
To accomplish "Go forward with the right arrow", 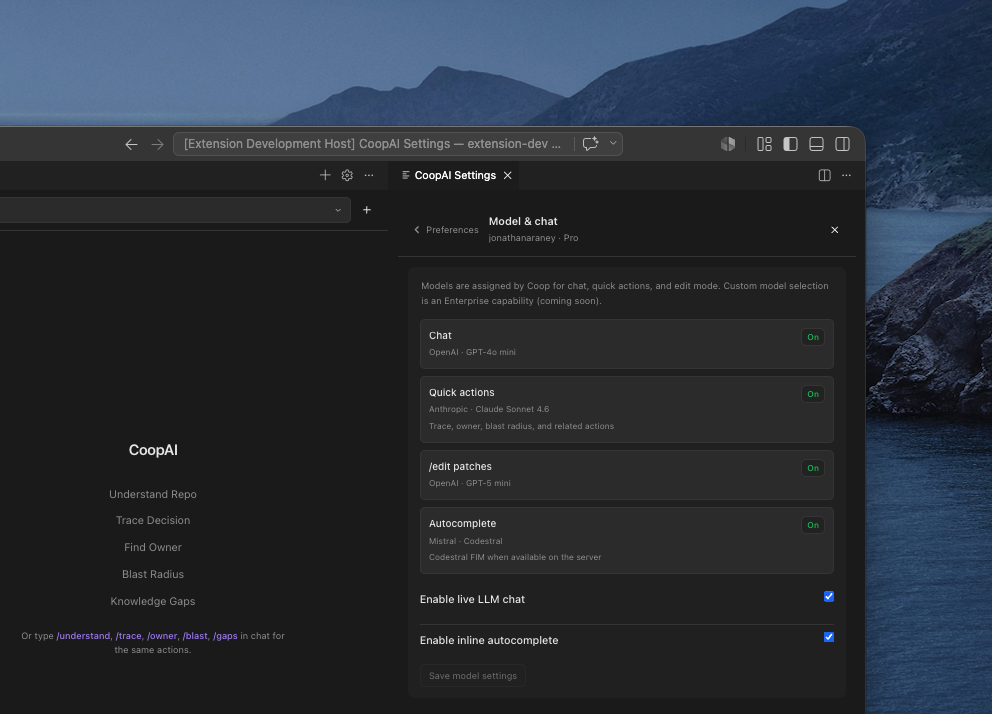I will pyautogui.click(x=158, y=144).
